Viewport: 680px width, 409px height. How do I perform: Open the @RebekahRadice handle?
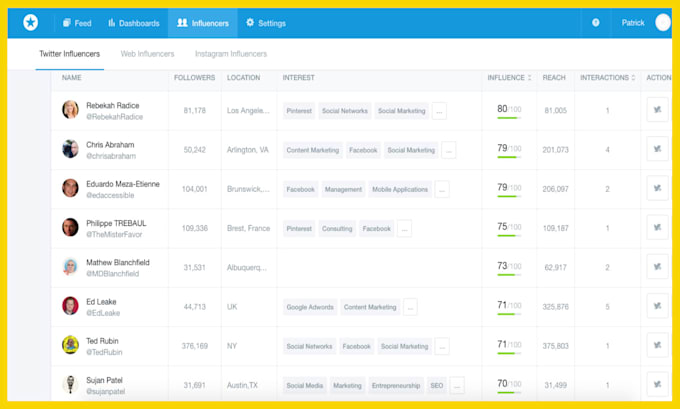(x=114, y=117)
